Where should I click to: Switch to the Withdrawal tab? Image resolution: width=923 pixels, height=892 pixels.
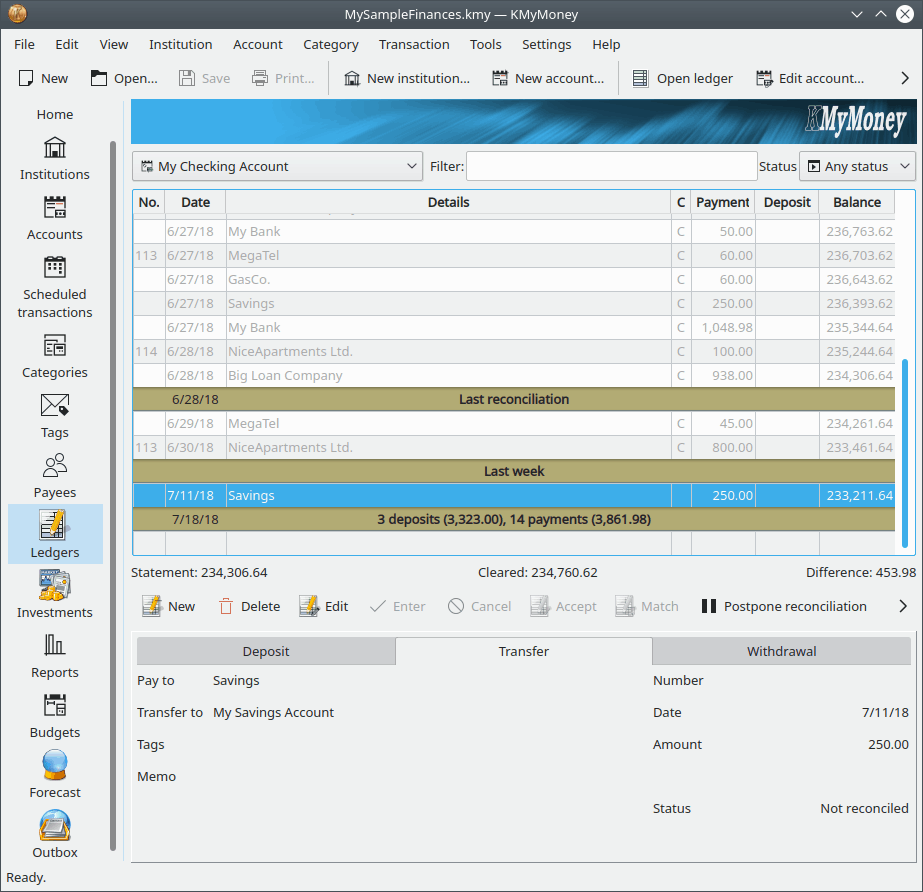pos(781,651)
